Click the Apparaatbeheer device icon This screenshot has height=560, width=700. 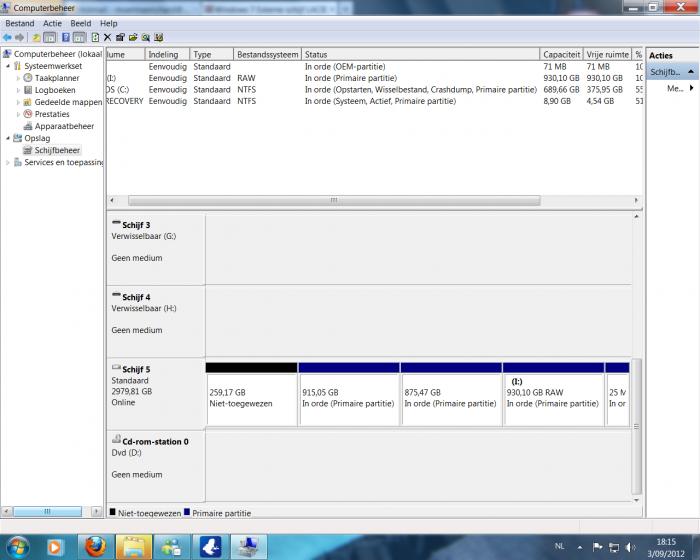pyautogui.click(x=28, y=126)
